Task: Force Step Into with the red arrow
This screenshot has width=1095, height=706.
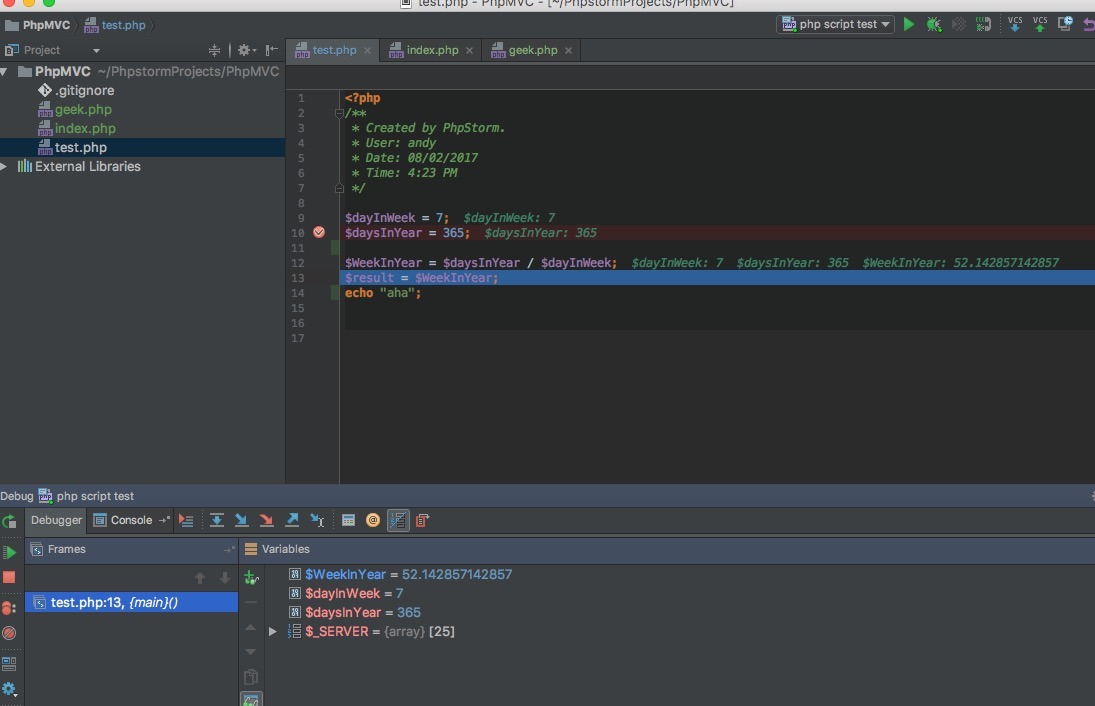Action: point(266,520)
